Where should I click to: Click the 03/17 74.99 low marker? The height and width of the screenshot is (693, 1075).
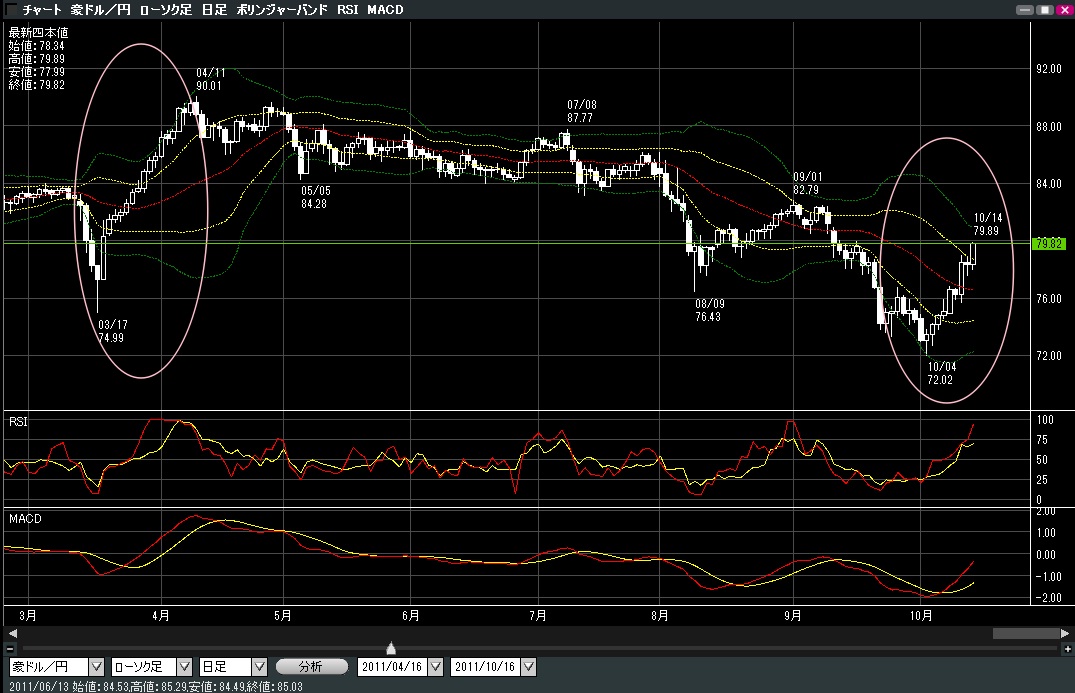(x=112, y=330)
